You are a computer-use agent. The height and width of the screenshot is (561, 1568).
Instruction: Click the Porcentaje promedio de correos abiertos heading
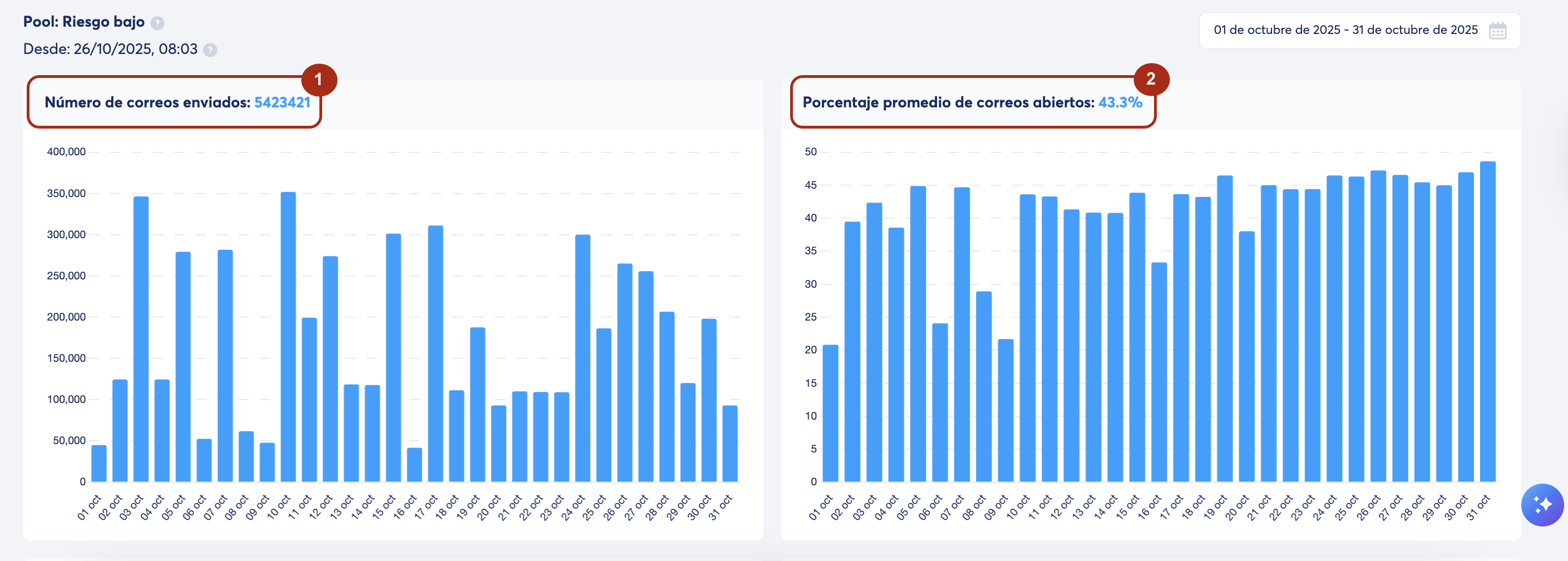coord(946,103)
